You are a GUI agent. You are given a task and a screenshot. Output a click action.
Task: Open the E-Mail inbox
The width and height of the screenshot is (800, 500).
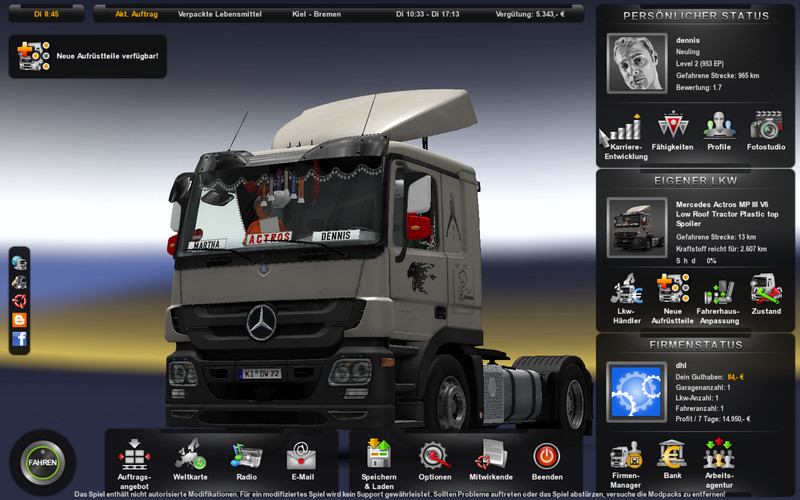[x=302, y=461]
